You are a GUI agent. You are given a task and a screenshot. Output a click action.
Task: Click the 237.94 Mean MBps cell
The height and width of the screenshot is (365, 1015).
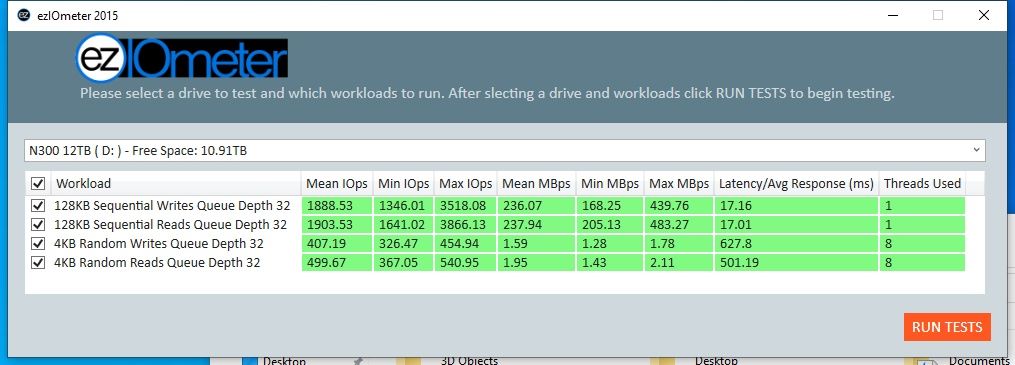click(x=536, y=225)
